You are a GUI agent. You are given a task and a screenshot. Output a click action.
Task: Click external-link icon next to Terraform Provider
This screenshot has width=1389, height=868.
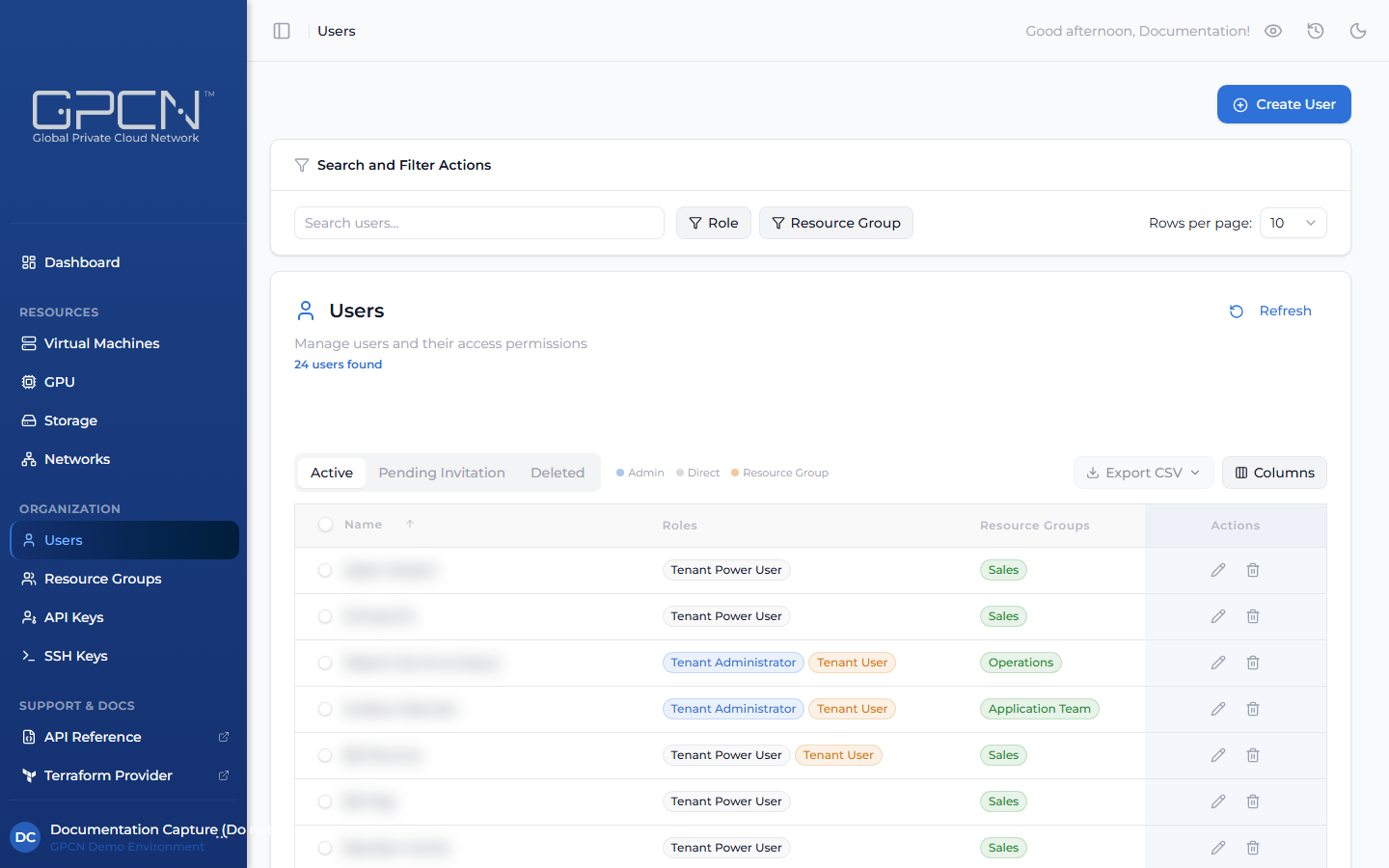point(224,775)
